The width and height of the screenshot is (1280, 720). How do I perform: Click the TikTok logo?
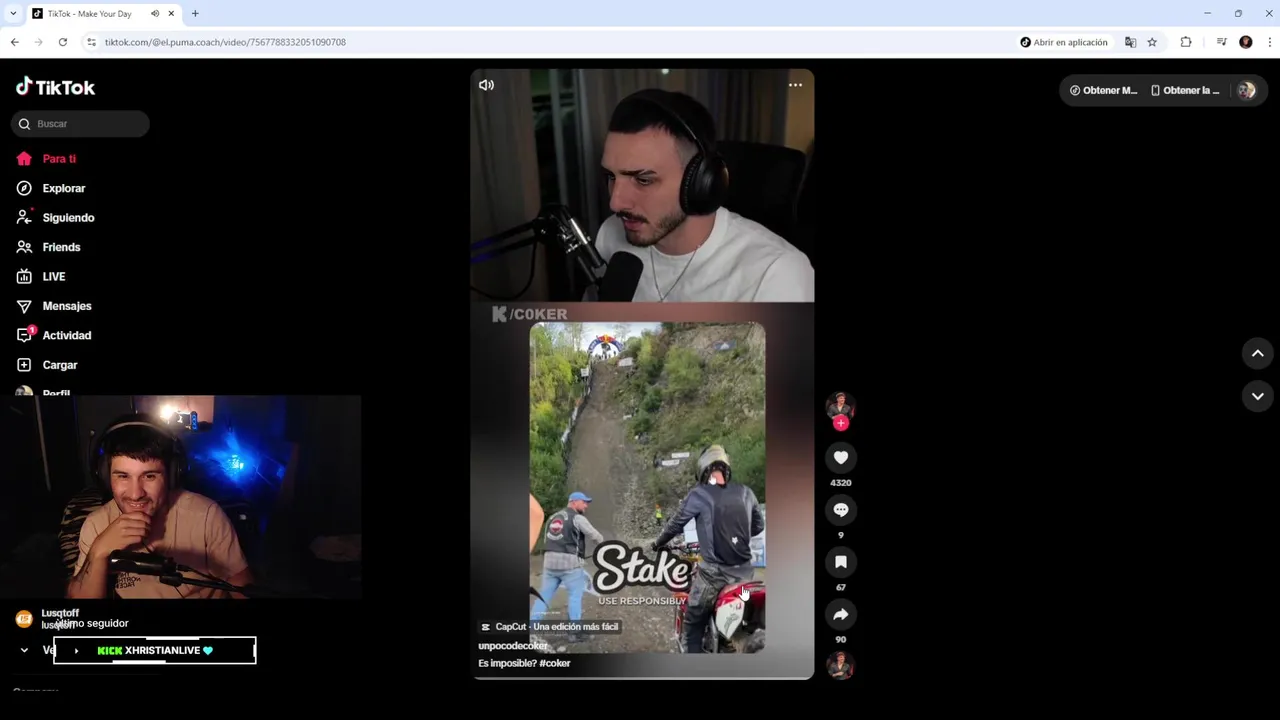[55, 87]
